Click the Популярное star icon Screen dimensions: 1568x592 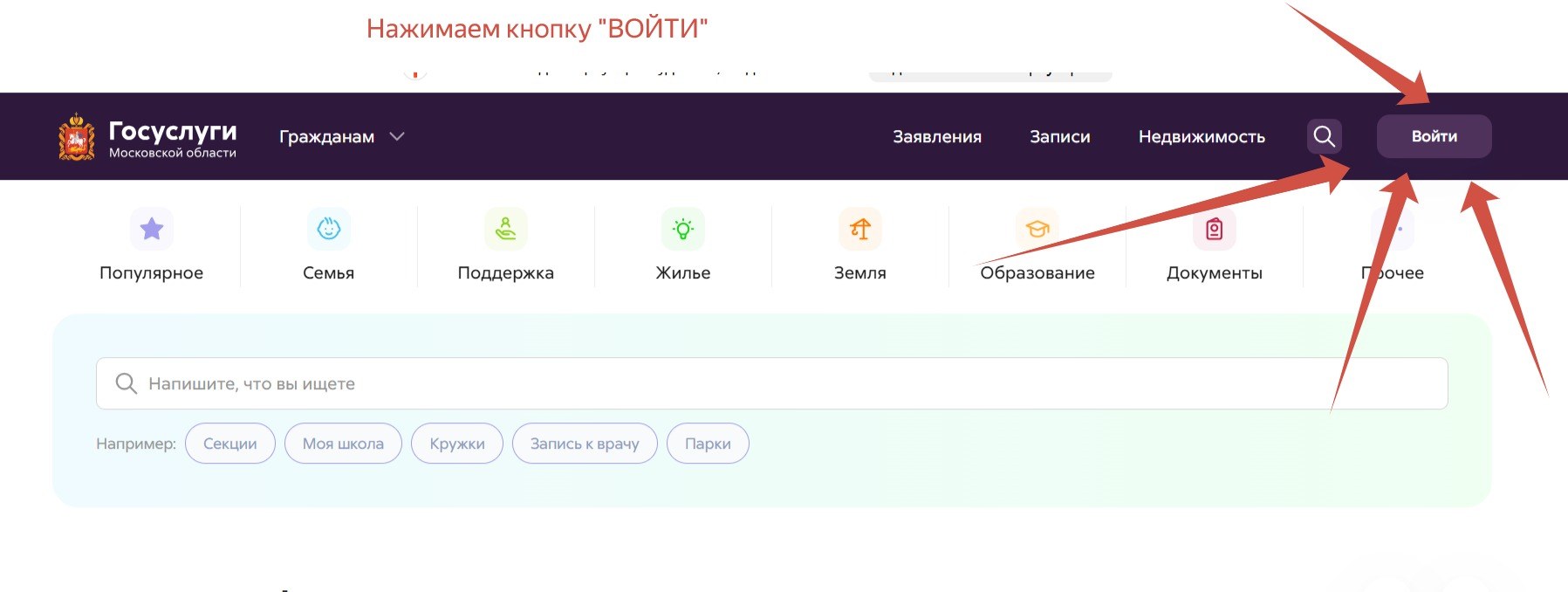tap(152, 229)
